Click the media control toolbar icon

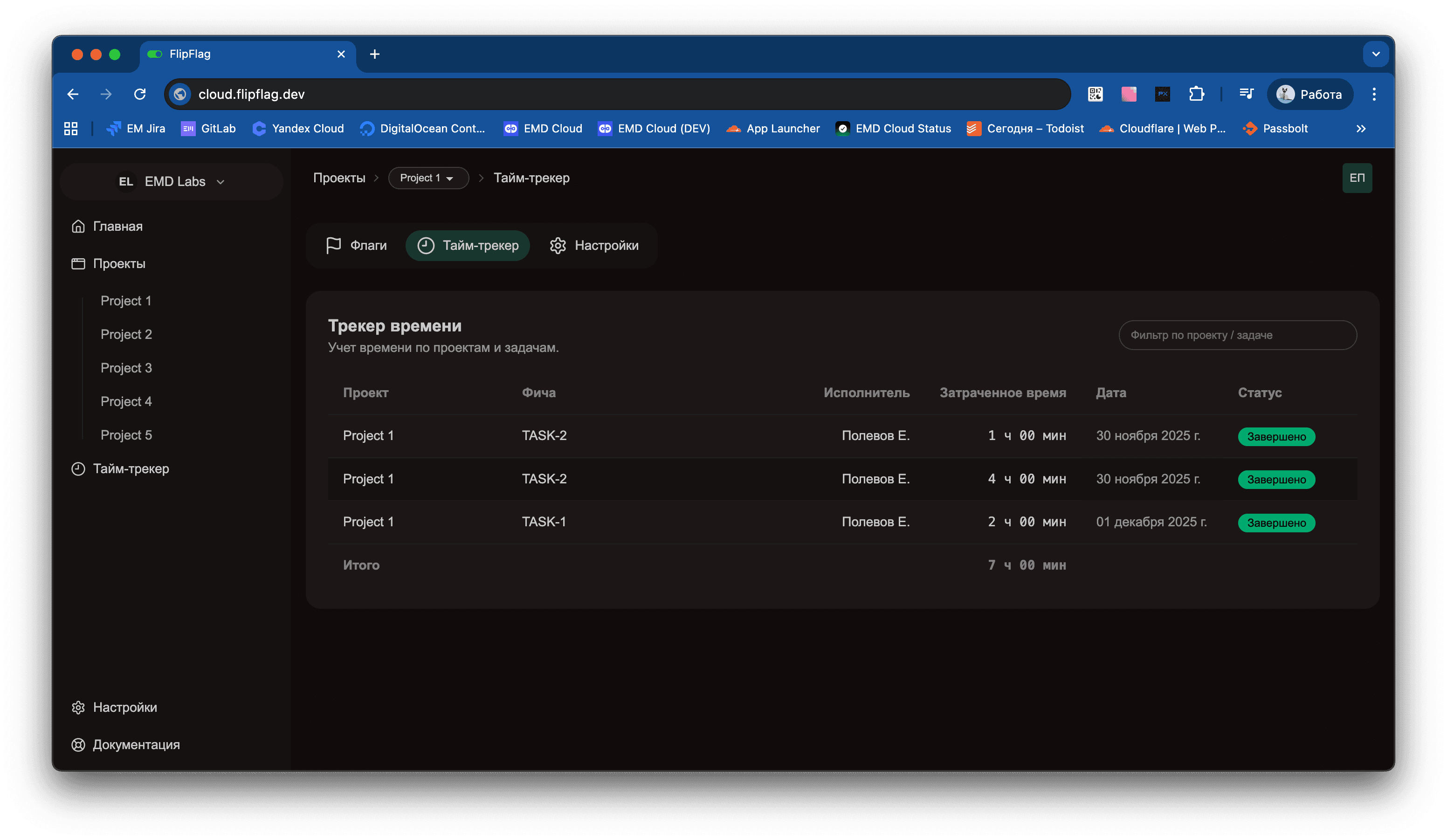point(1246,94)
